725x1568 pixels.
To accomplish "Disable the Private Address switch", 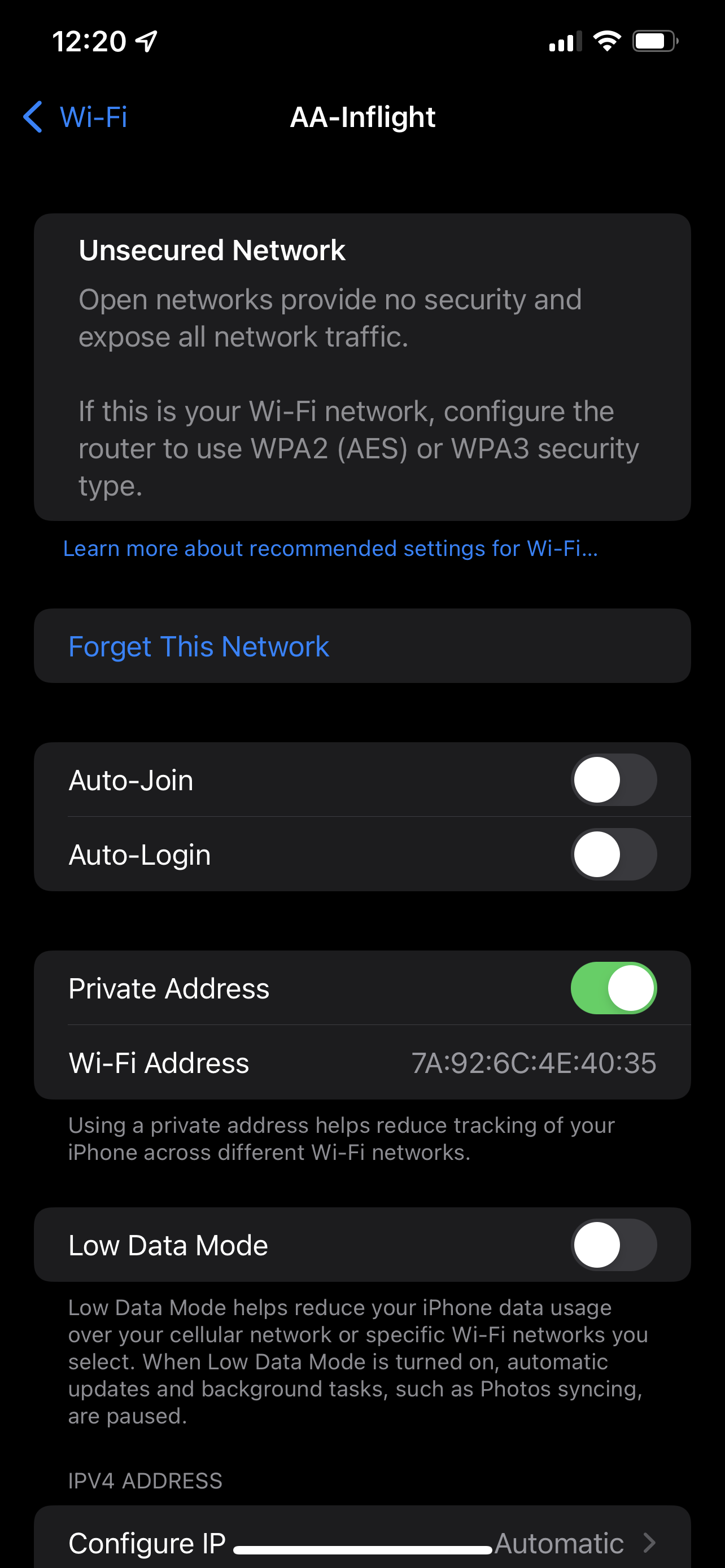I will point(614,988).
